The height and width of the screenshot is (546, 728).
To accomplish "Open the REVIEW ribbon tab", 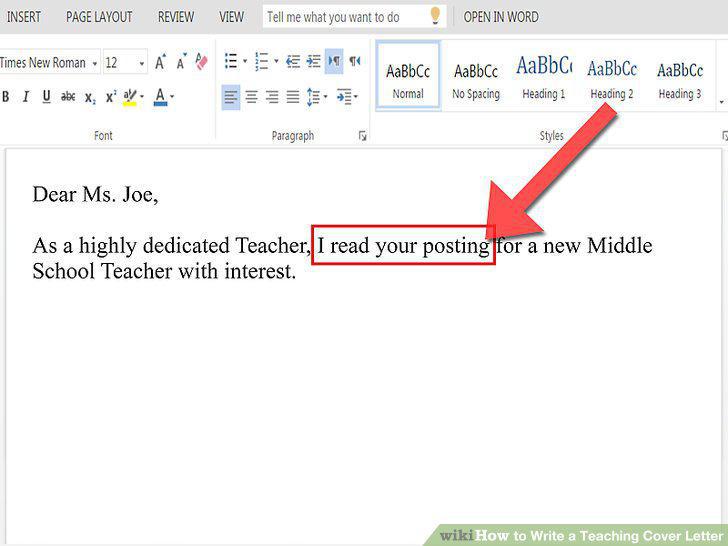I will (x=176, y=17).
